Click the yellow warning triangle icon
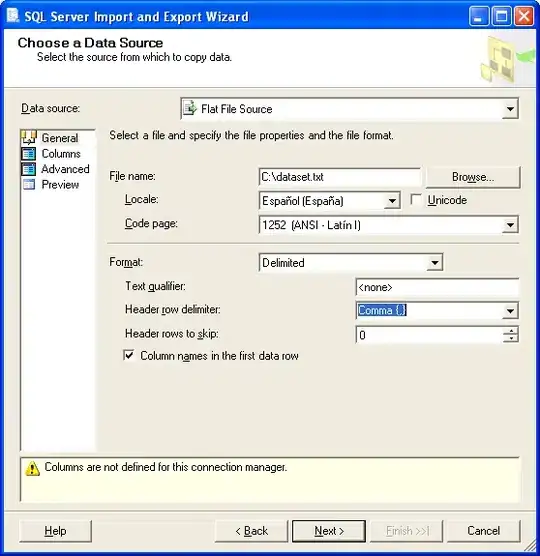 (x=33, y=468)
